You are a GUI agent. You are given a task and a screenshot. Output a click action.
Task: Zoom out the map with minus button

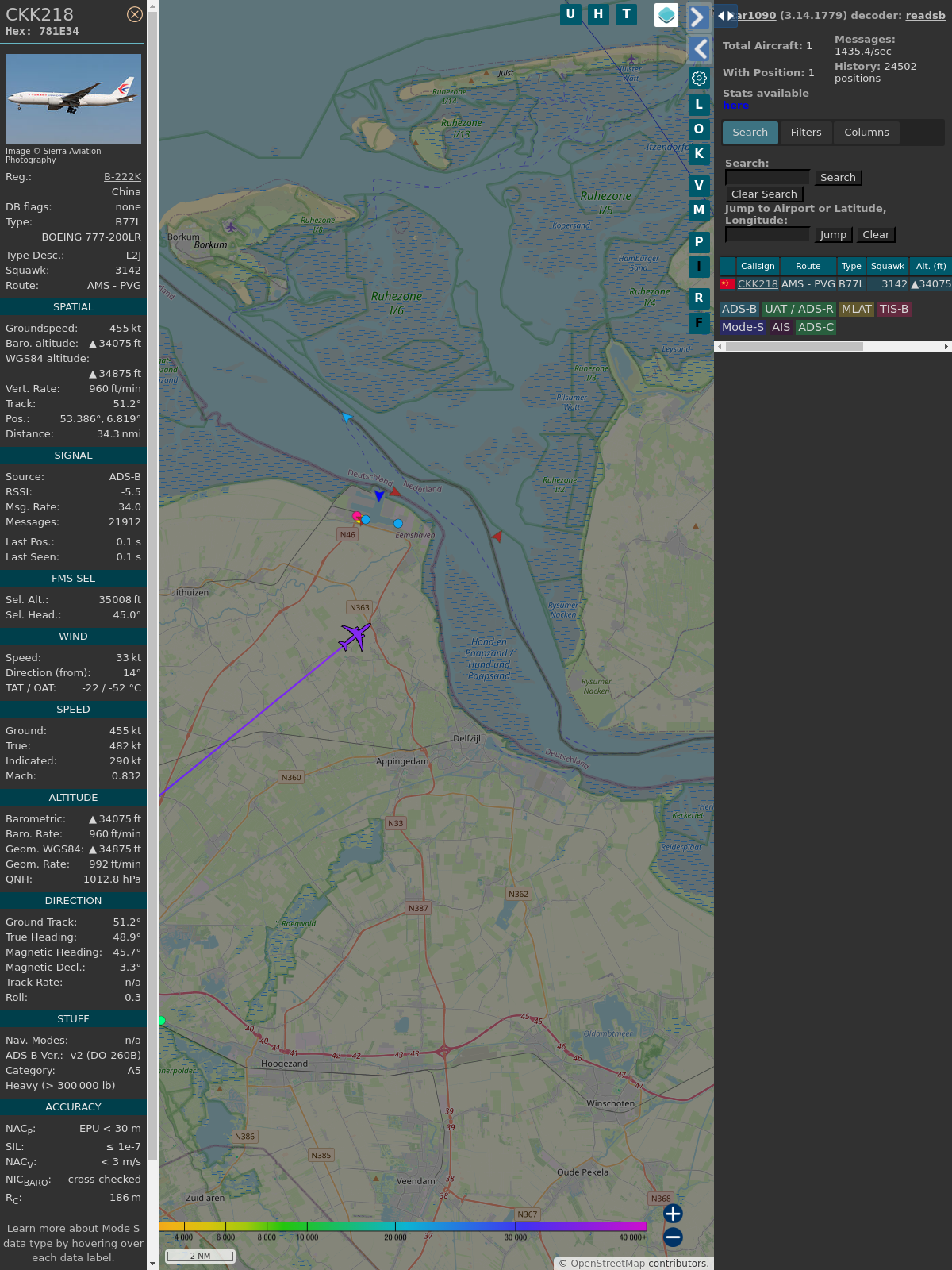point(673,1237)
